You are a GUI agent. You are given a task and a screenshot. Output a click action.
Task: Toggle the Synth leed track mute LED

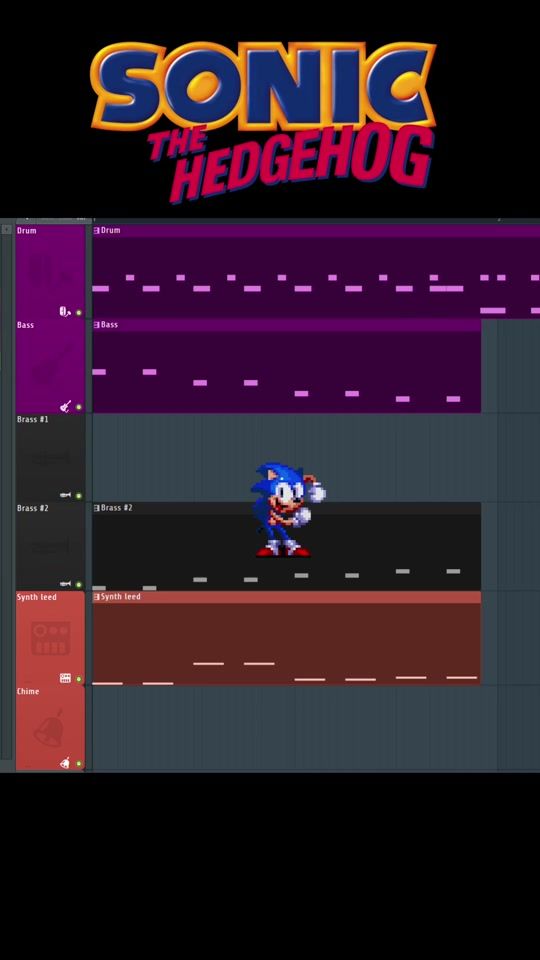tap(78, 679)
